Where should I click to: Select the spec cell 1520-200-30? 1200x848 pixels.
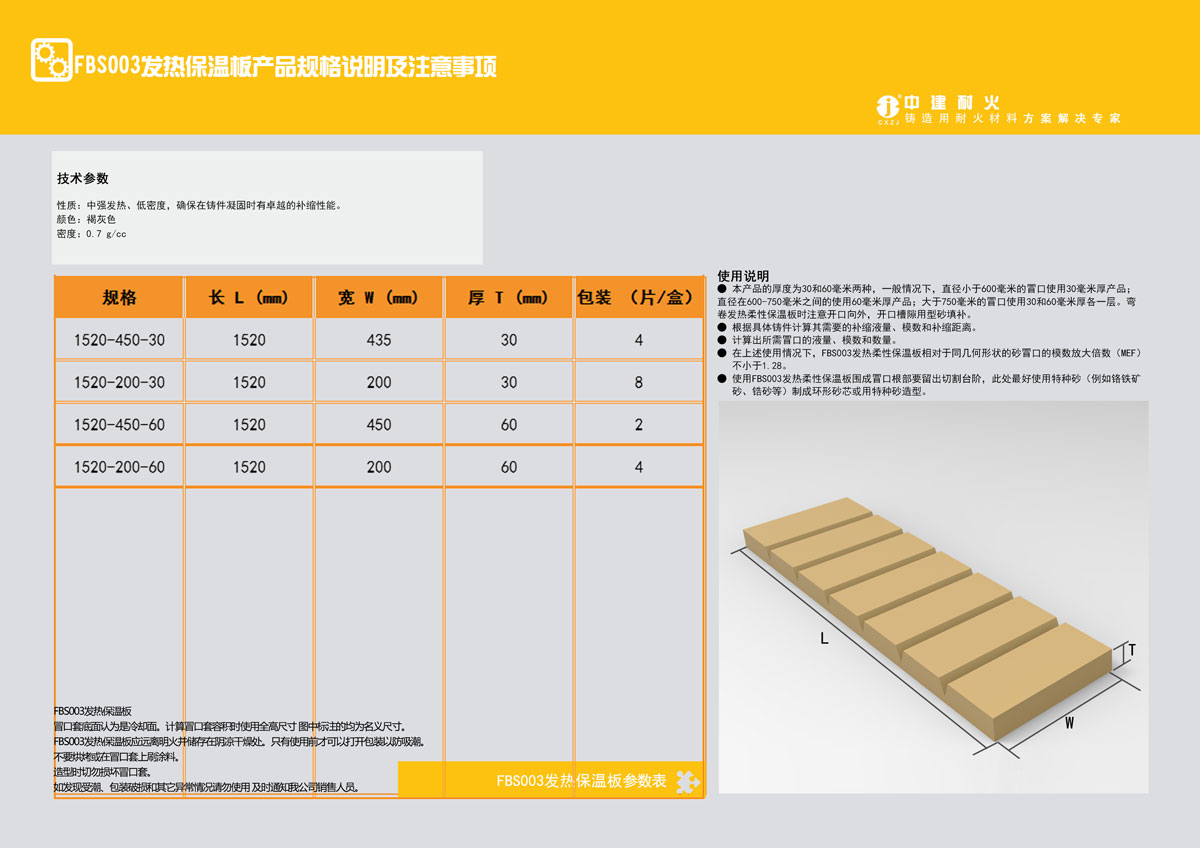pos(119,382)
